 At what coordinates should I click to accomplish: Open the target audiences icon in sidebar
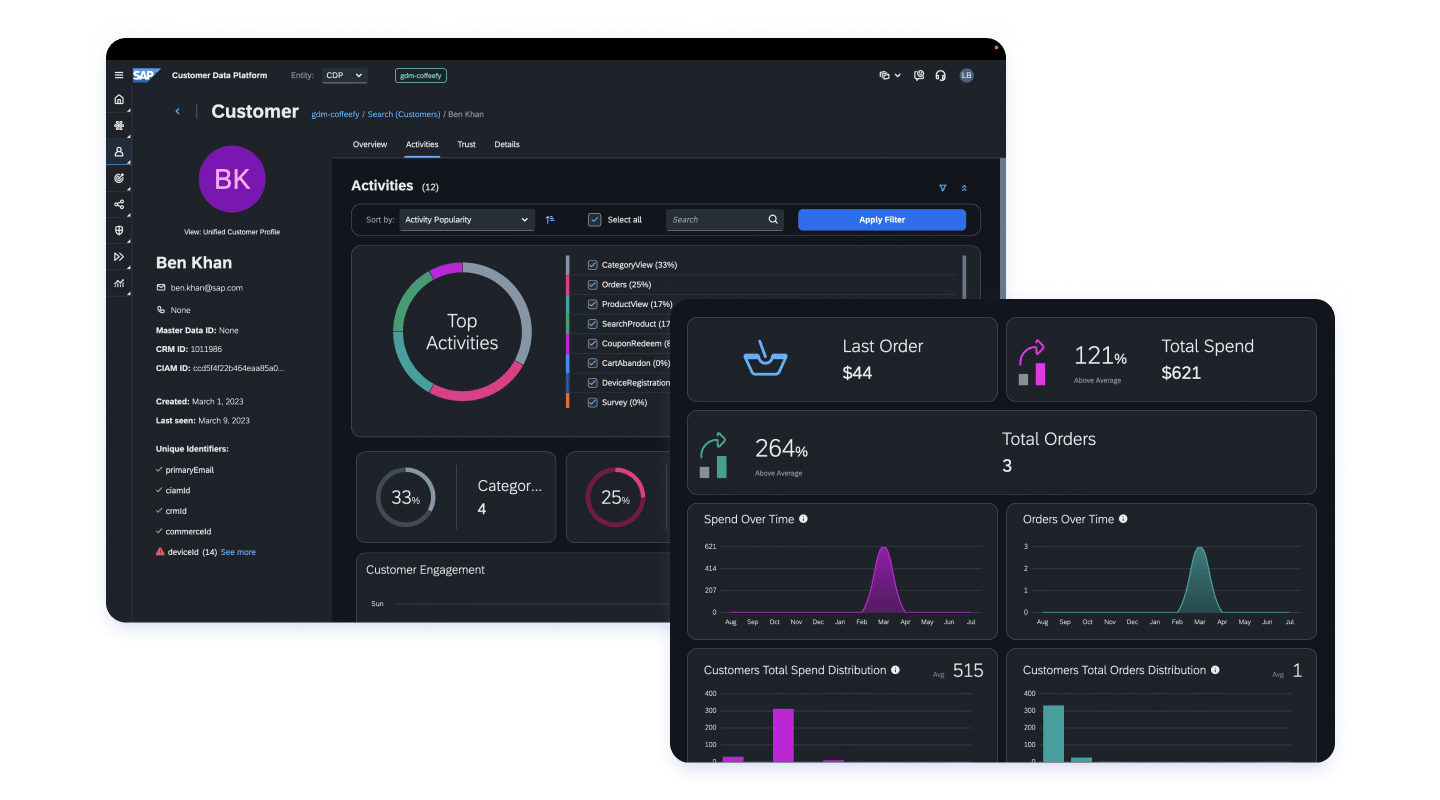click(119, 178)
